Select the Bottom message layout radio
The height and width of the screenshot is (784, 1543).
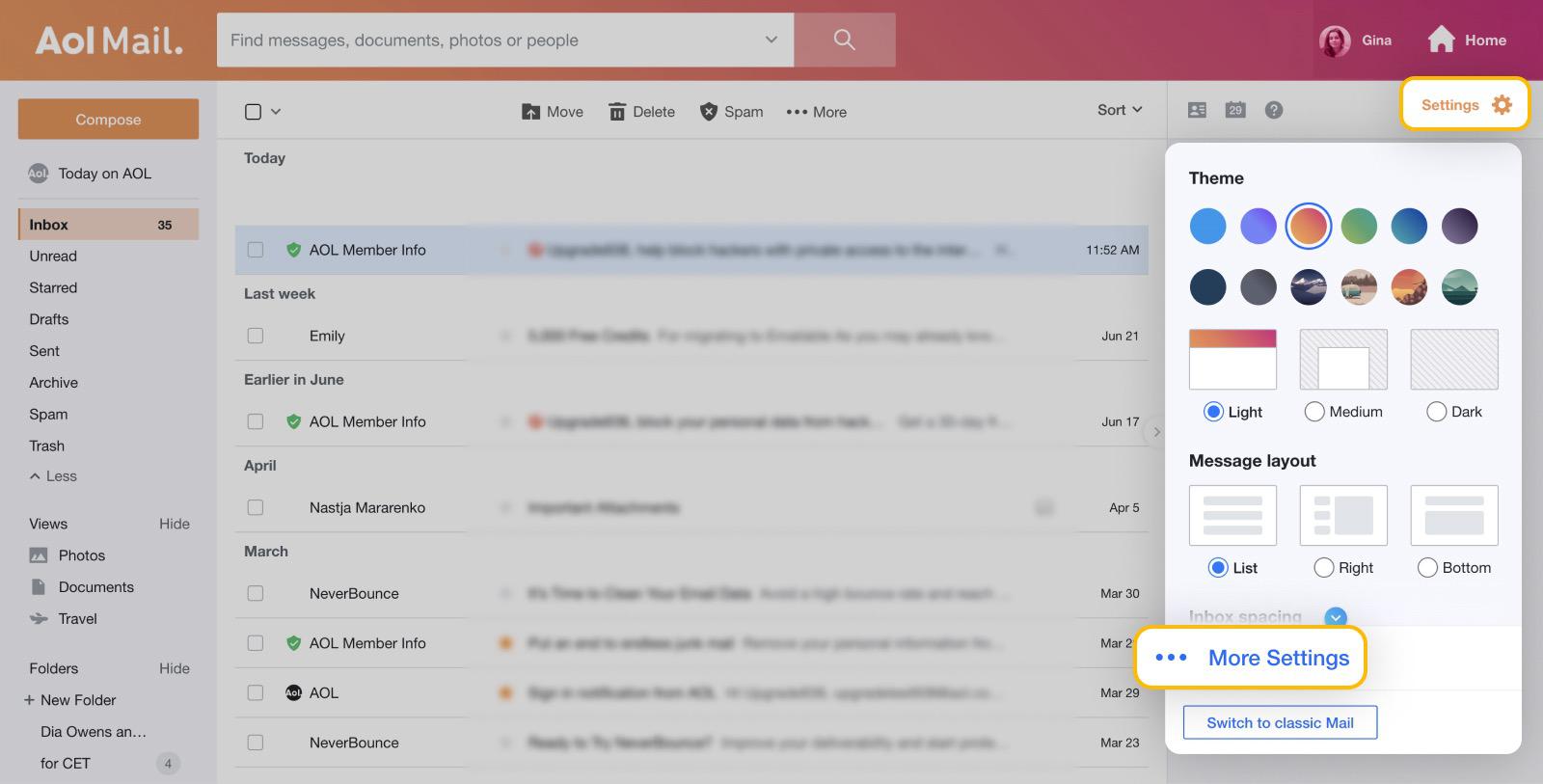1427,568
